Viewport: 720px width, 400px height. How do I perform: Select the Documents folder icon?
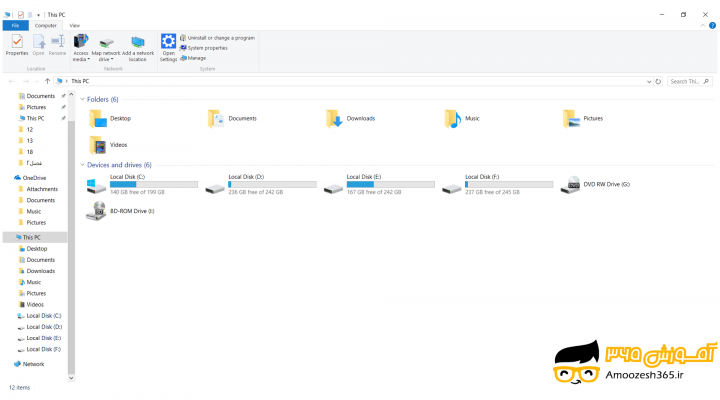[216, 118]
